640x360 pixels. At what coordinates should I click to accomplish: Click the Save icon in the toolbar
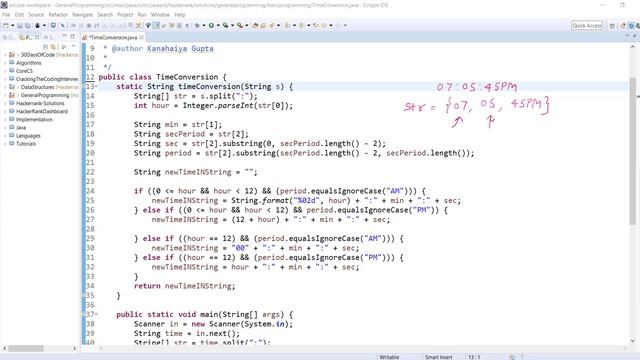pyautogui.click(x=20, y=25)
